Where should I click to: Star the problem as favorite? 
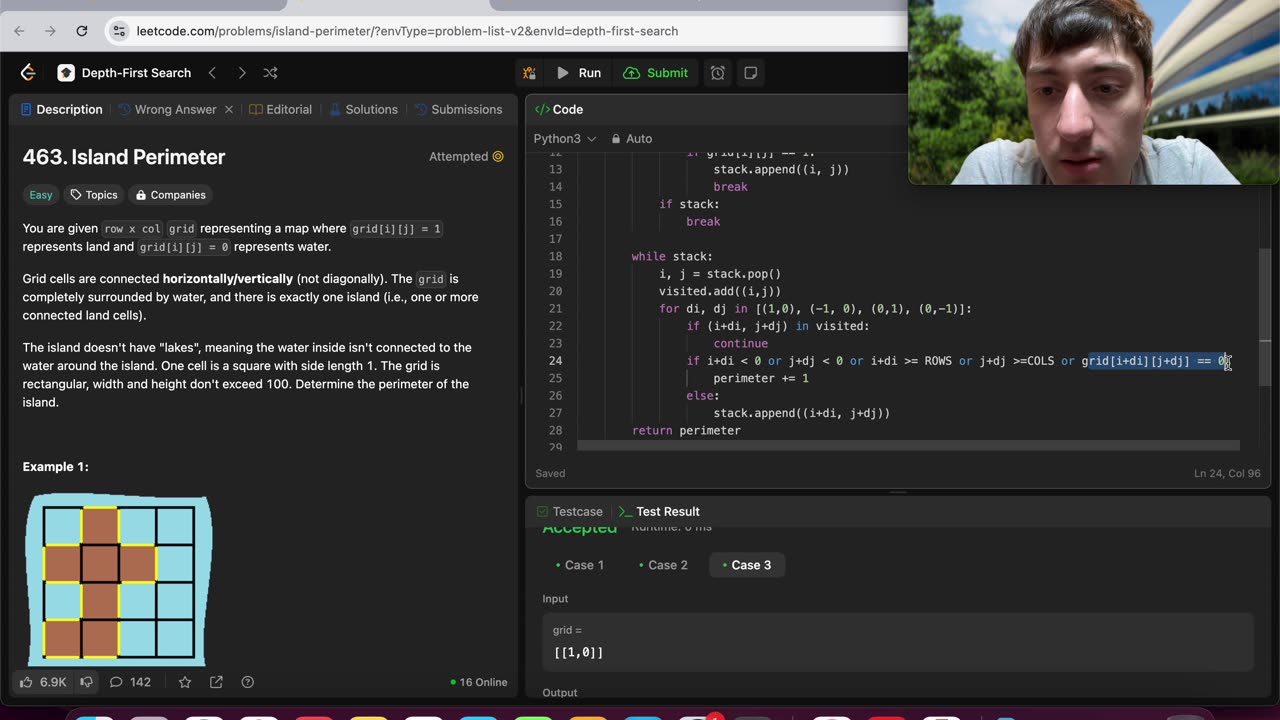[185, 682]
